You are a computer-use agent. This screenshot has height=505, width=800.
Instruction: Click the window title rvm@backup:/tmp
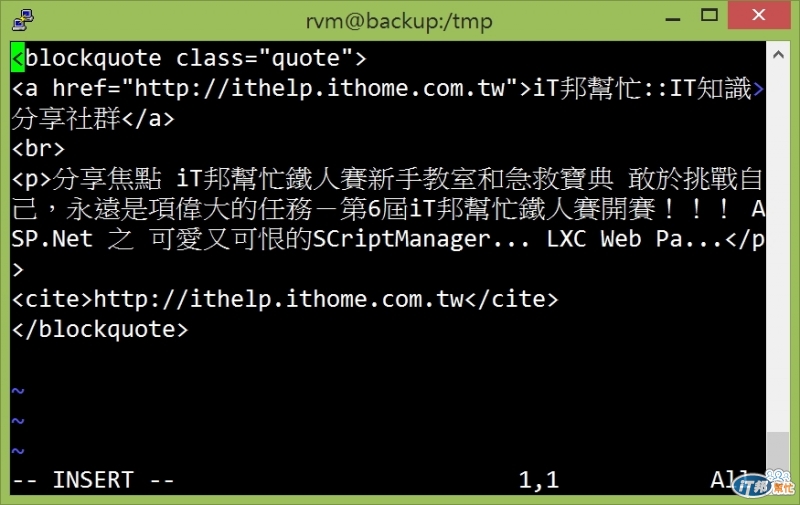pos(399,21)
